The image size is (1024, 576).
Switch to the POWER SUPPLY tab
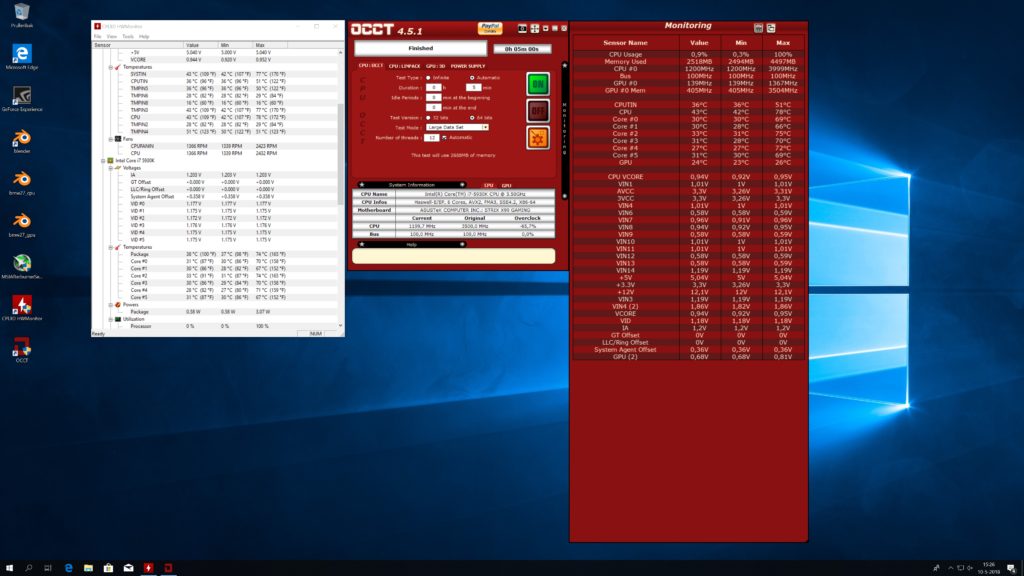point(468,66)
